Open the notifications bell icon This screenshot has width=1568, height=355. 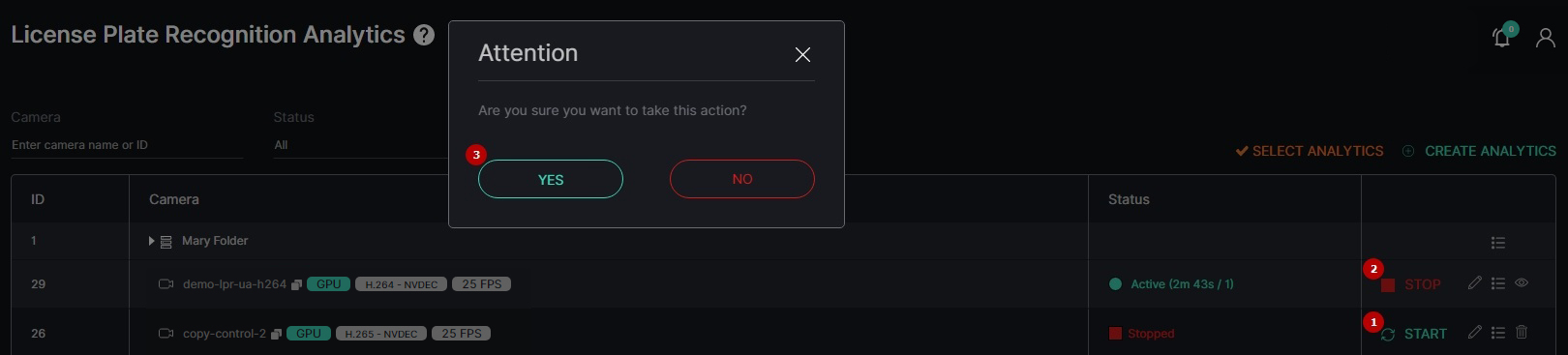tap(1501, 38)
